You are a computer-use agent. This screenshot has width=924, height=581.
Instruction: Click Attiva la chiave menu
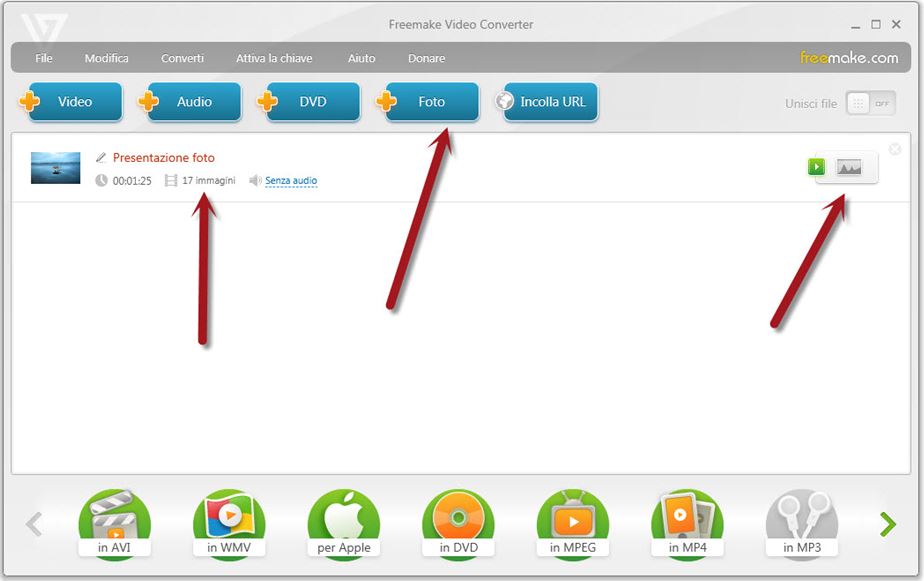pos(274,58)
